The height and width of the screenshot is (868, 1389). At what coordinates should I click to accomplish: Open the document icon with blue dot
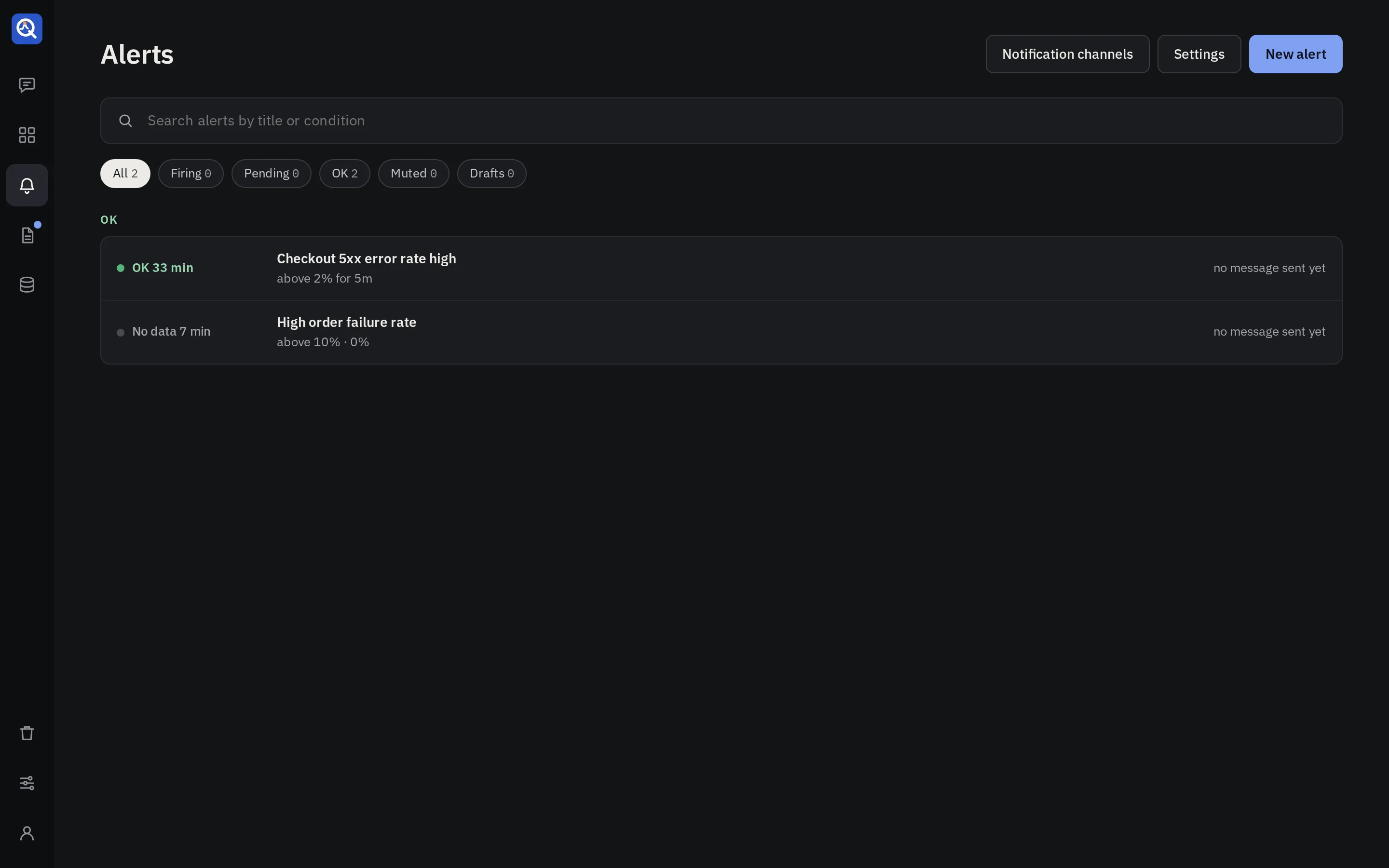27,235
